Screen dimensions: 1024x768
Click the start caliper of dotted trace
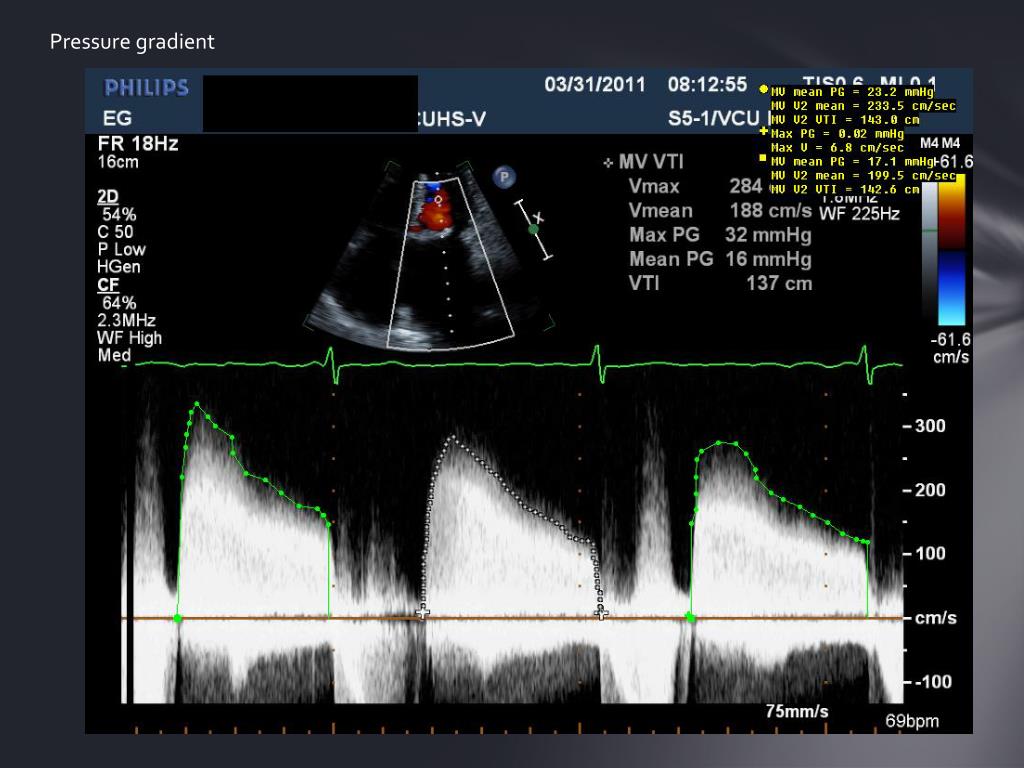(x=422, y=611)
